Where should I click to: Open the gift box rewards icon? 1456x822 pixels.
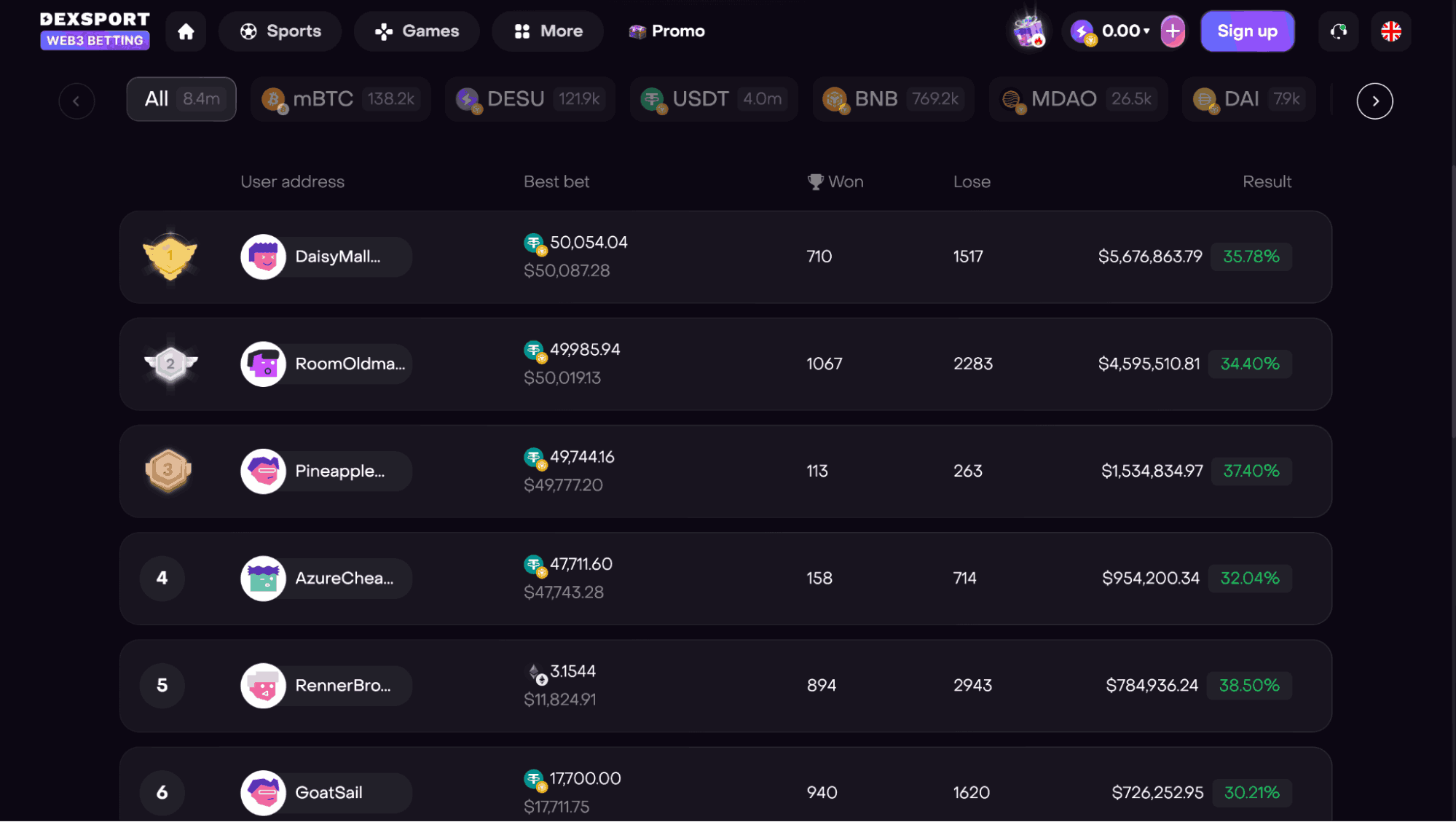pos(1029,31)
